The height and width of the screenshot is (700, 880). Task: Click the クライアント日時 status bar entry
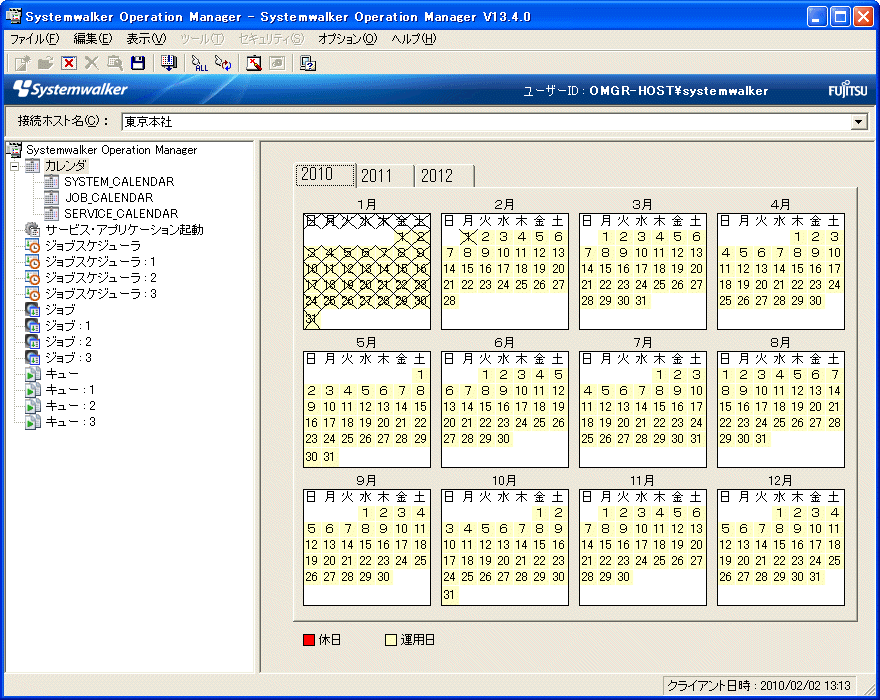(759, 685)
